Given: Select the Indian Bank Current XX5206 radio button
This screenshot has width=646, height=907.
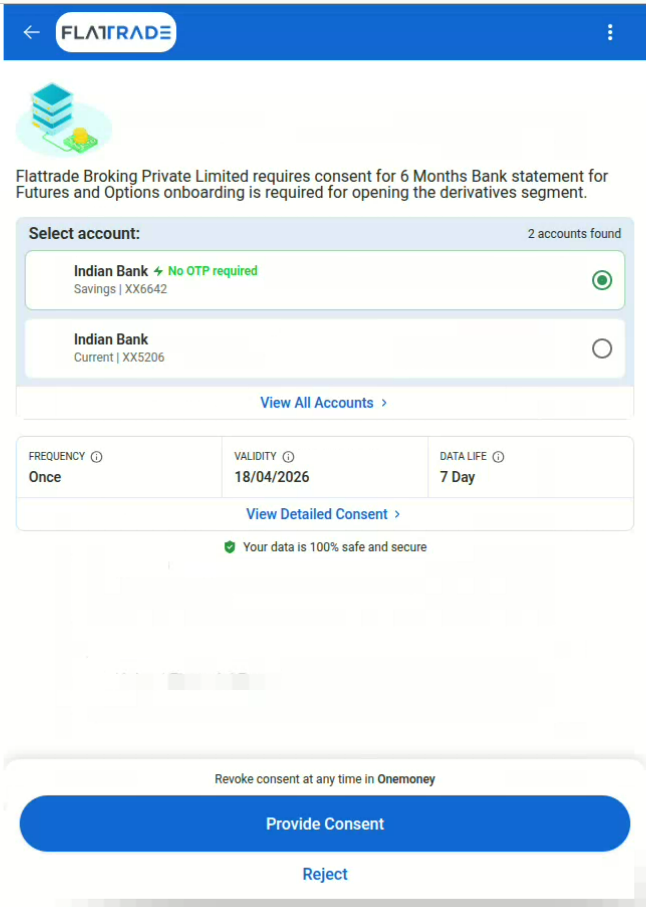Looking at the screenshot, I should pyautogui.click(x=602, y=348).
